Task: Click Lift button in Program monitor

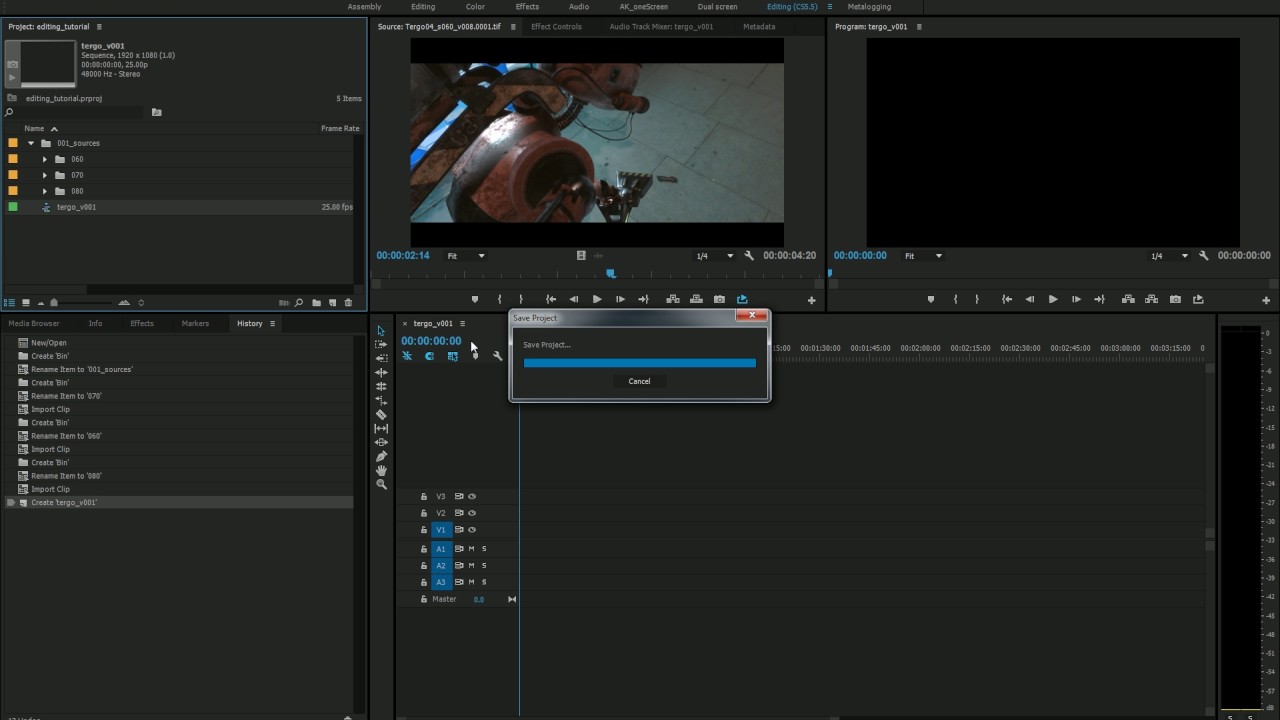Action: click(1128, 299)
